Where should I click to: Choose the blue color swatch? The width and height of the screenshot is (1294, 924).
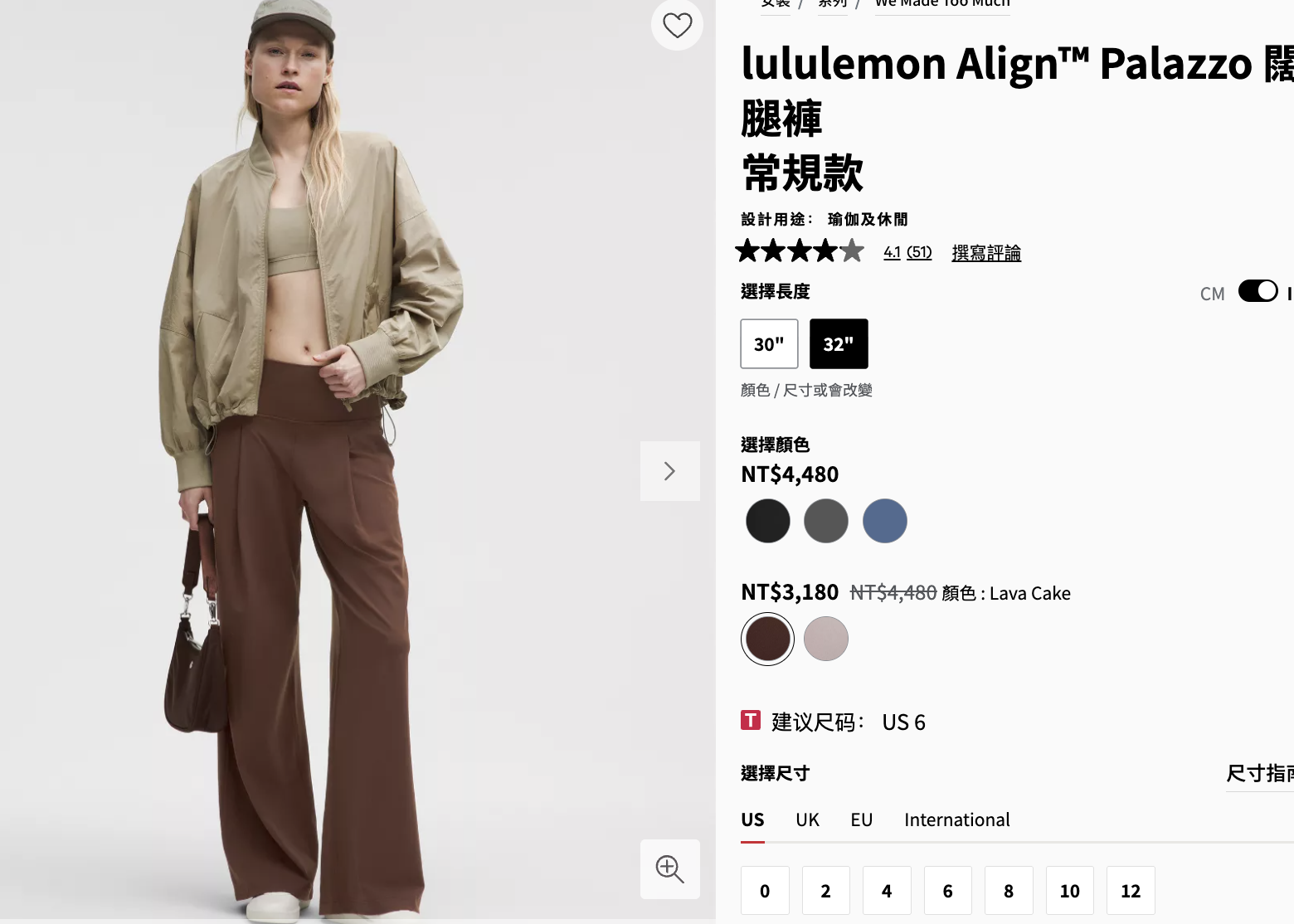point(885,521)
